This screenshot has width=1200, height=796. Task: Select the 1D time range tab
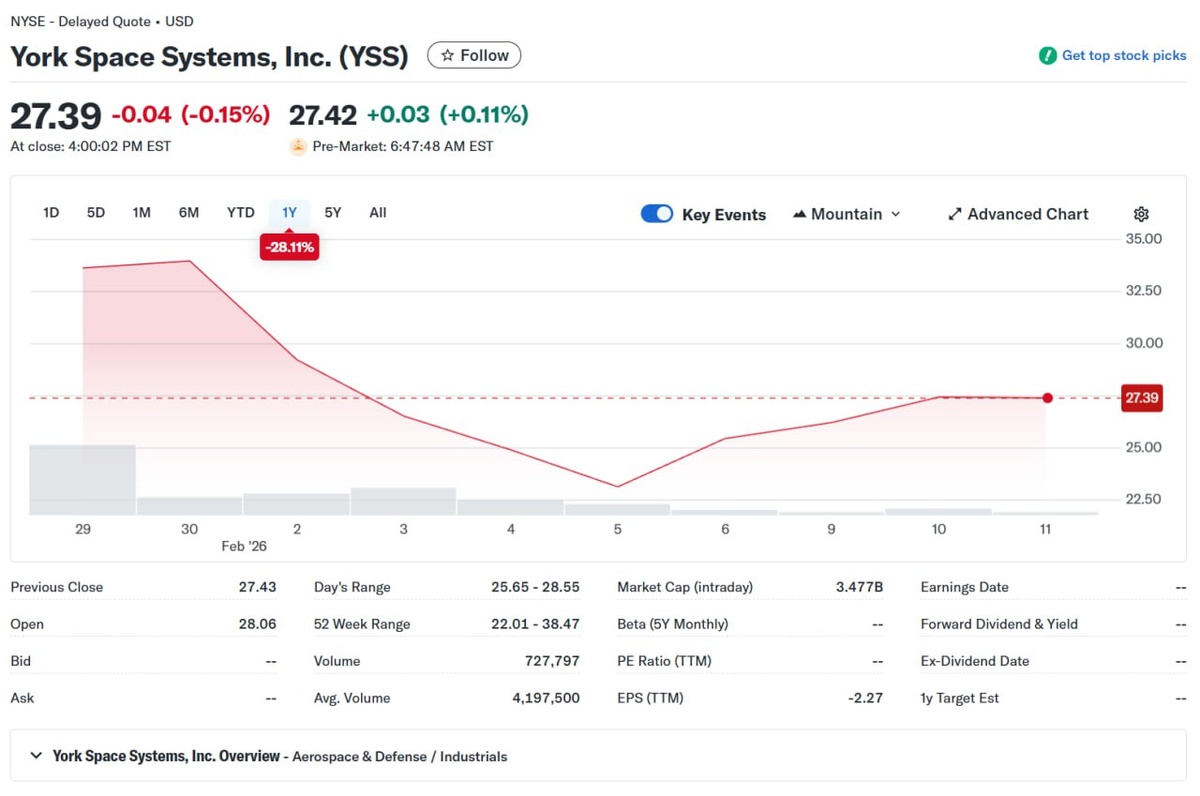pyautogui.click(x=51, y=212)
